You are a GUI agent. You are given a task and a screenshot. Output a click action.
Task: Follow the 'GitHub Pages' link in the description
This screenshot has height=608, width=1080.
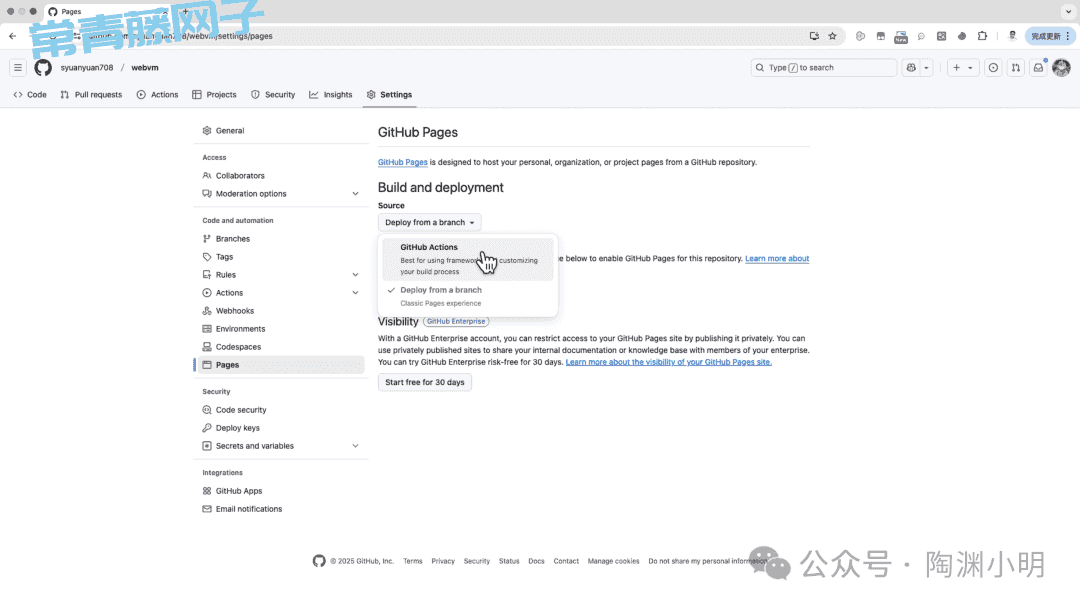pyautogui.click(x=403, y=163)
